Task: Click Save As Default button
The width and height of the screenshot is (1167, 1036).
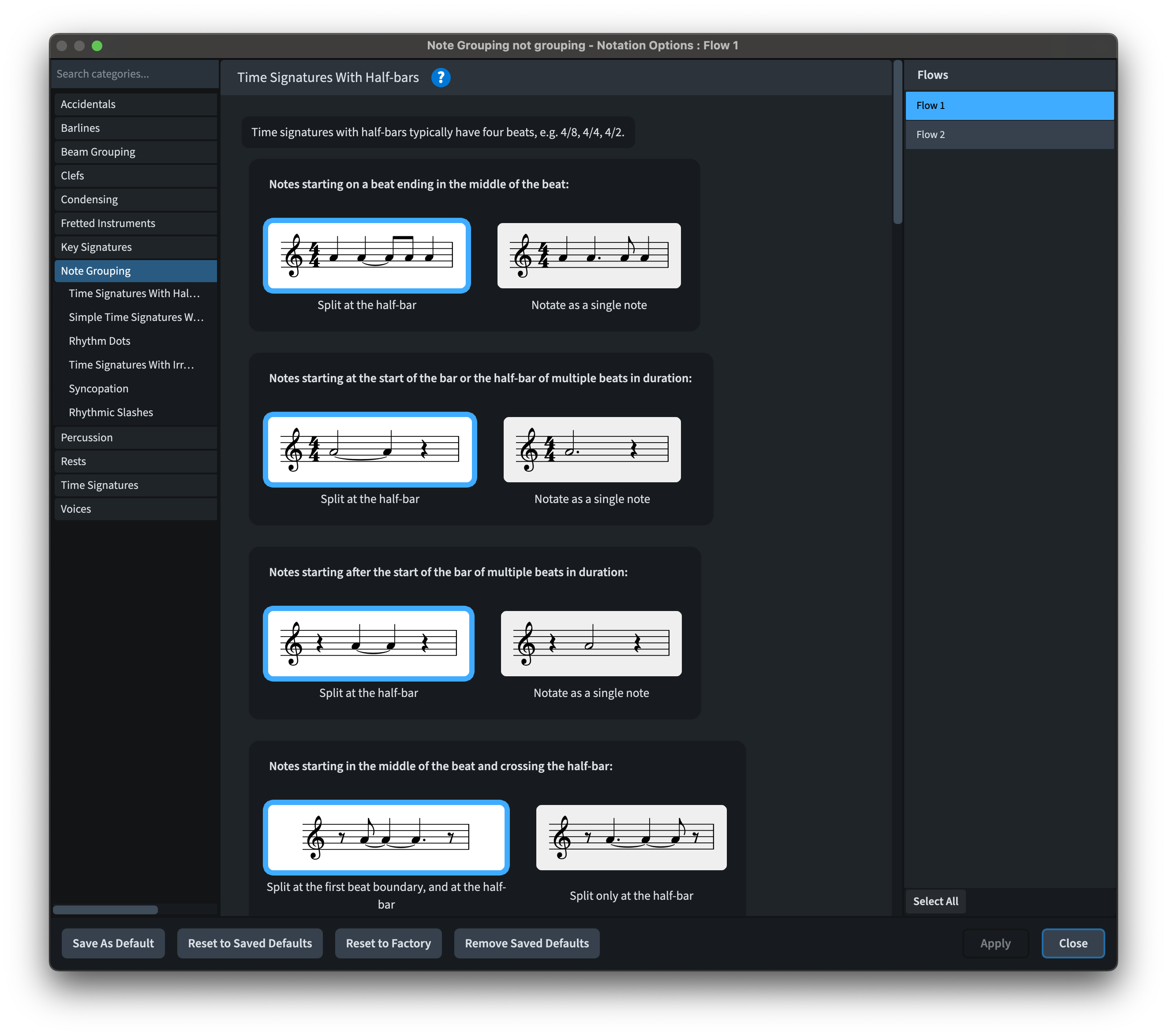Action: click(x=113, y=943)
